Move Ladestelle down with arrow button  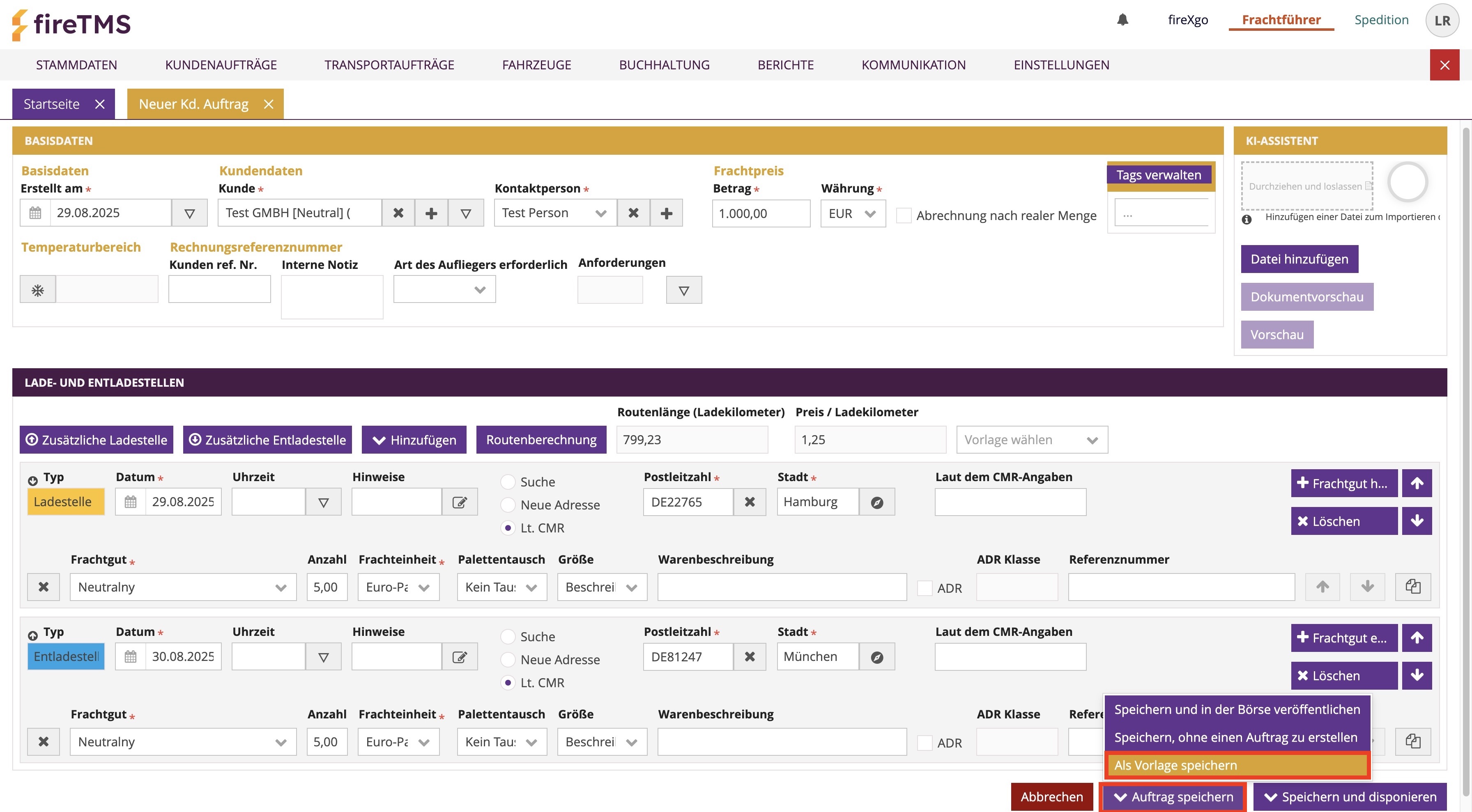point(1417,521)
